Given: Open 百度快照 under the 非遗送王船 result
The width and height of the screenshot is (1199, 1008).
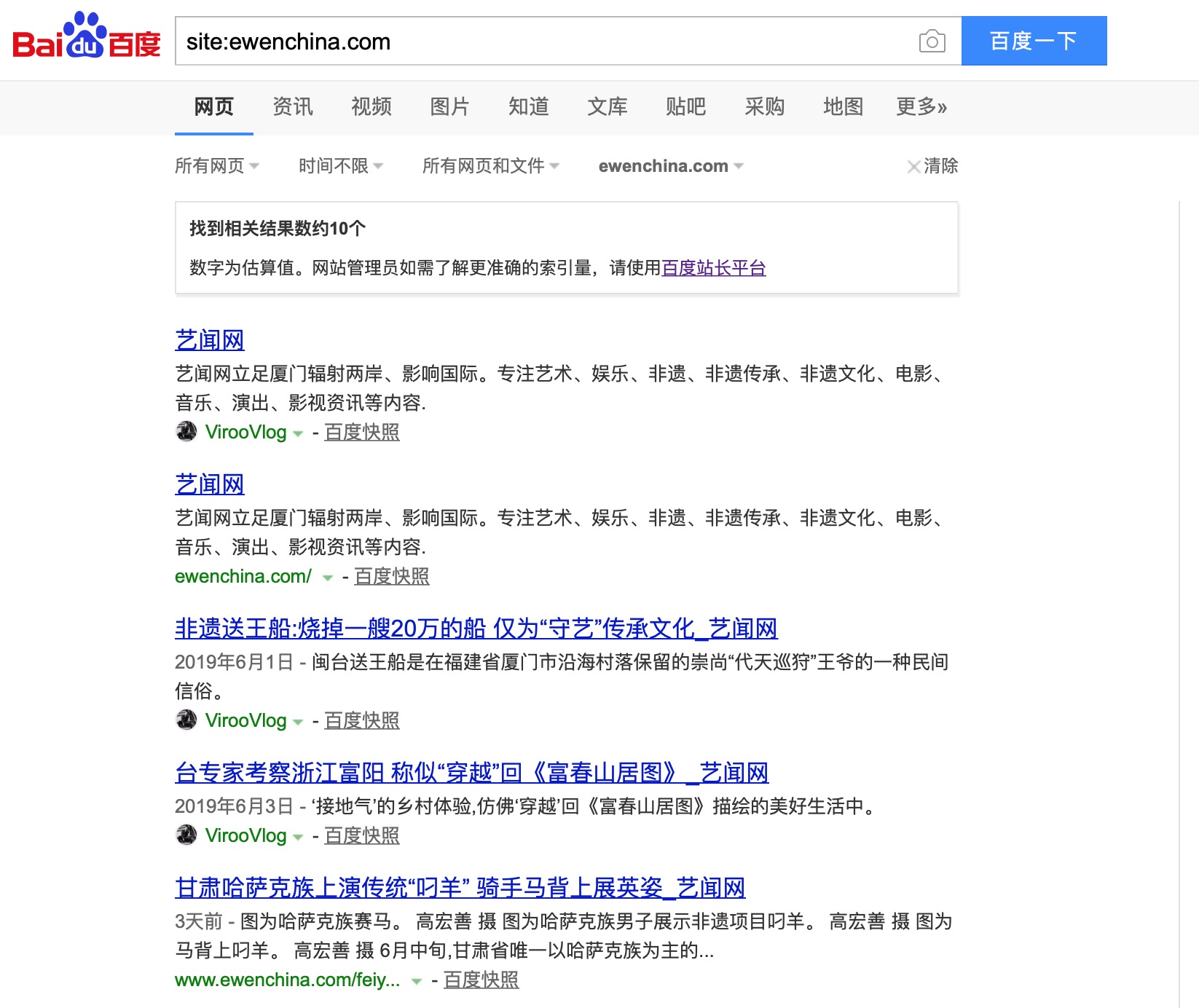Looking at the screenshot, I should 362,720.
